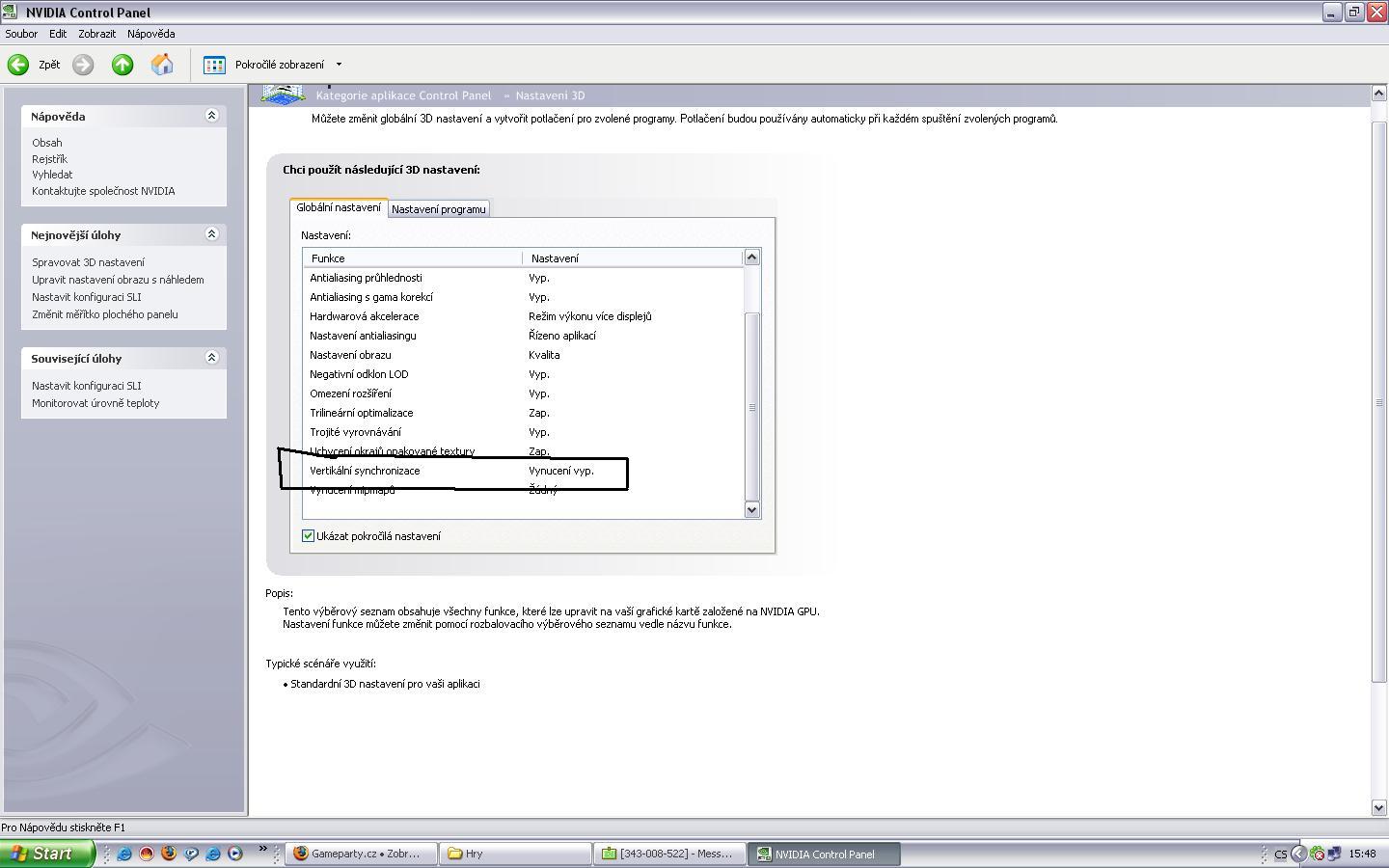This screenshot has height=868, width=1389.
Task: Select Antialiasing průhlednosti row
Action: (x=524, y=278)
